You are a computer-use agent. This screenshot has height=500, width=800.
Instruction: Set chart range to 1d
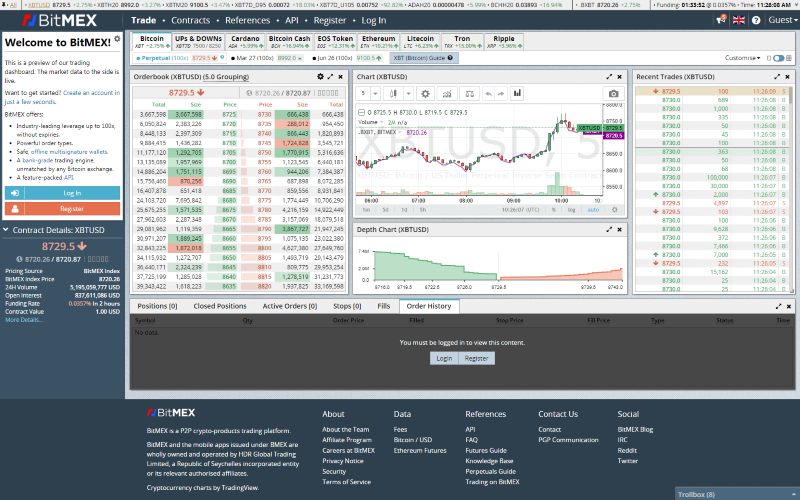click(404, 210)
